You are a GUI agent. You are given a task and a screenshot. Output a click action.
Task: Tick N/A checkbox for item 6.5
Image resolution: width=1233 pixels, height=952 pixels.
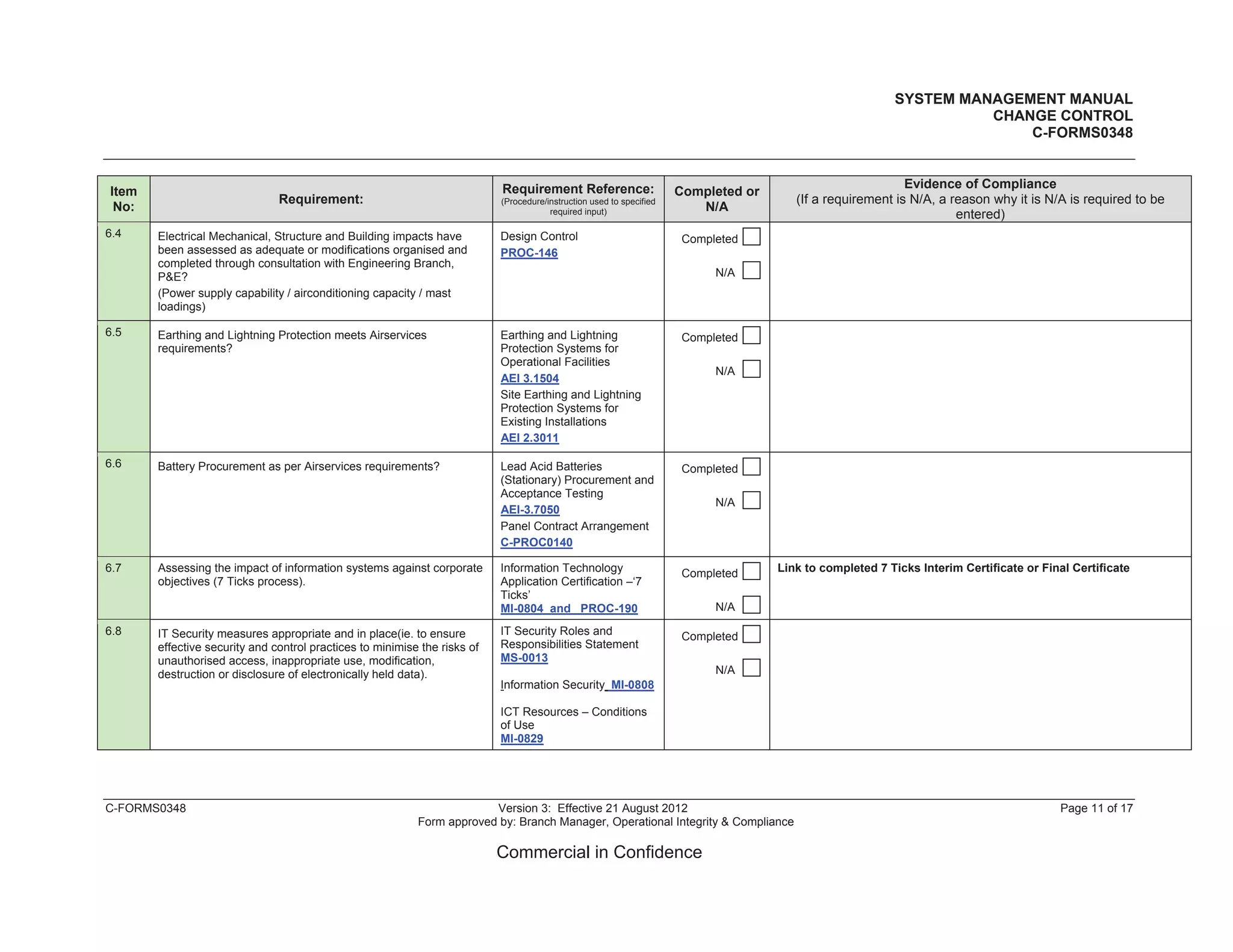tap(751, 369)
